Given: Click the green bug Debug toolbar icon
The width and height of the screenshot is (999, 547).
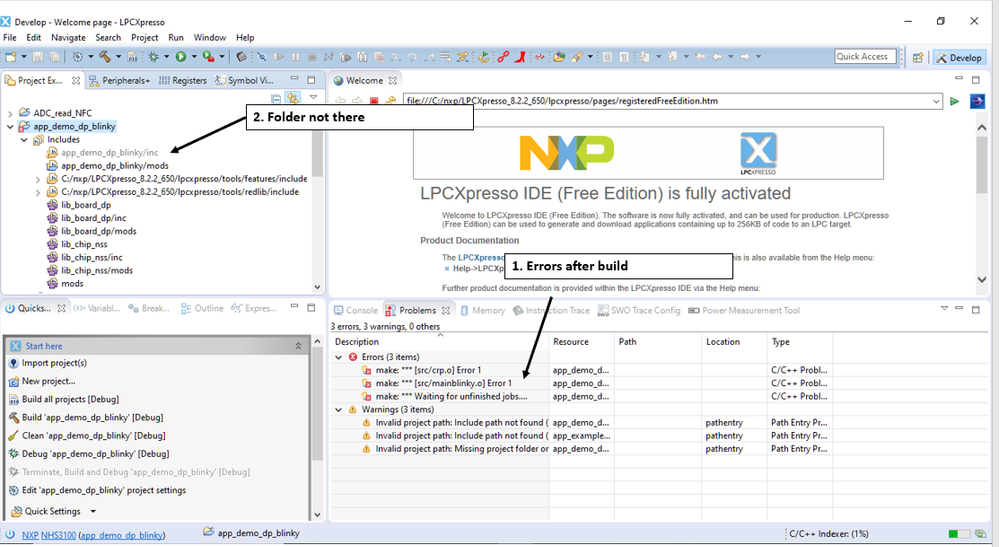Looking at the screenshot, I should pyautogui.click(x=154, y=57).
